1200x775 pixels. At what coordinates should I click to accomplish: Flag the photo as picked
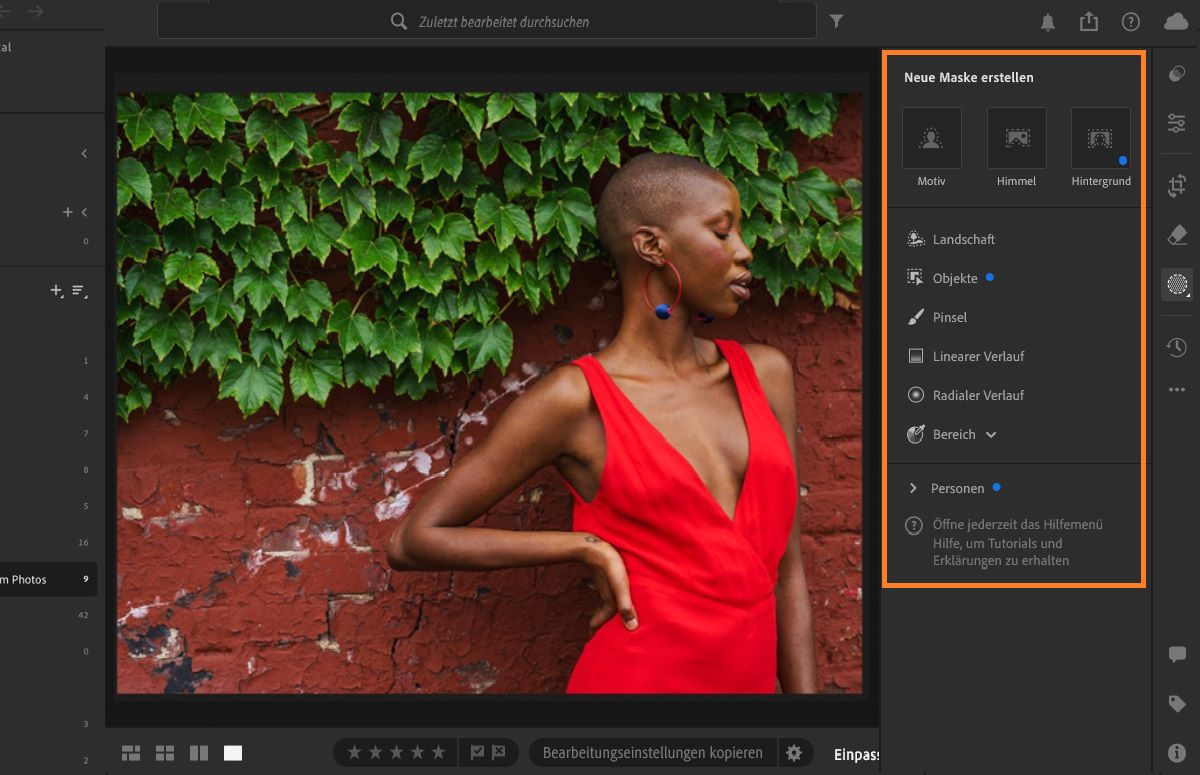[x=477, y=753]
